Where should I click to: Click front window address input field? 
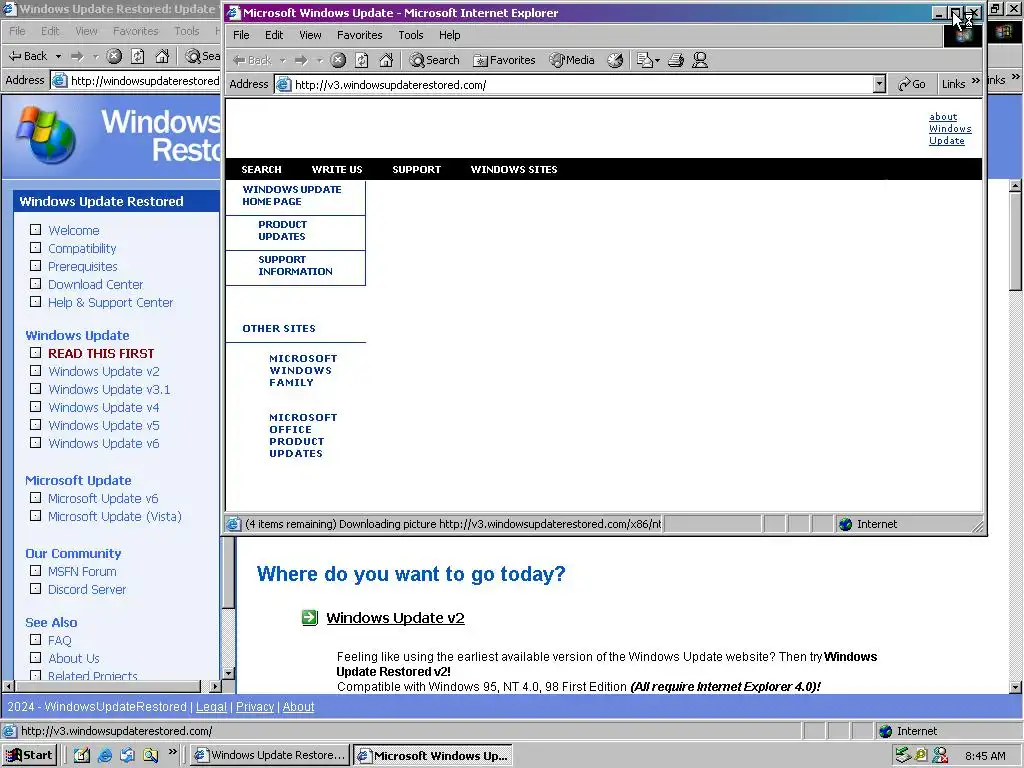[581, 84]
